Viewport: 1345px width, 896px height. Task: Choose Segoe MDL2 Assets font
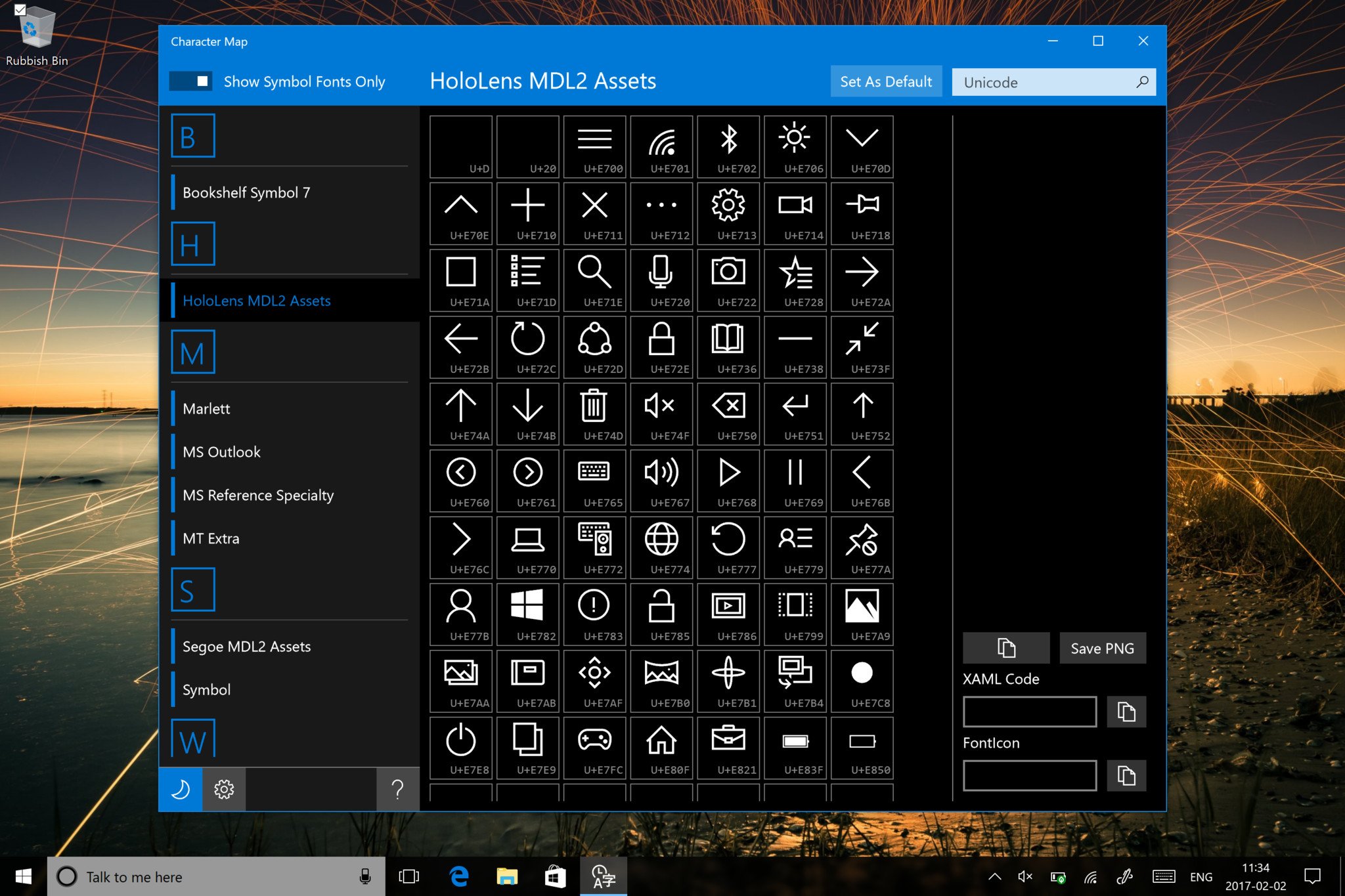pos(289,647)
